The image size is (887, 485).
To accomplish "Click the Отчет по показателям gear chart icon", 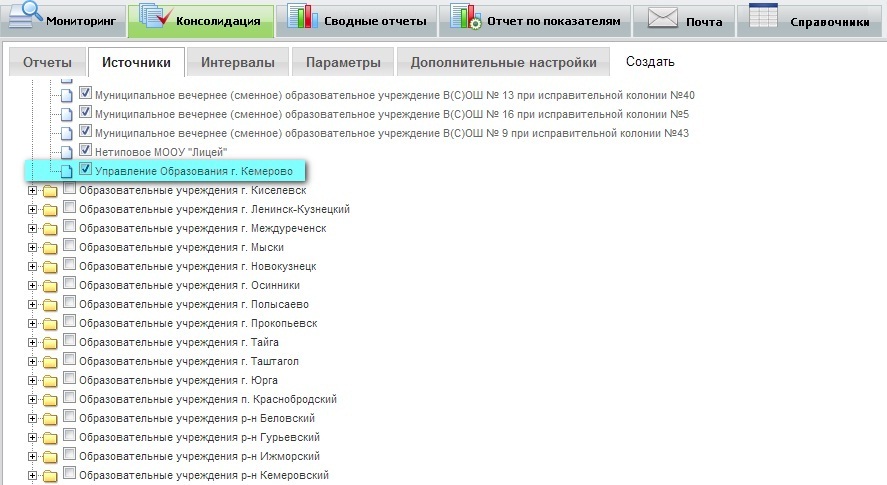I will (466, 16).
